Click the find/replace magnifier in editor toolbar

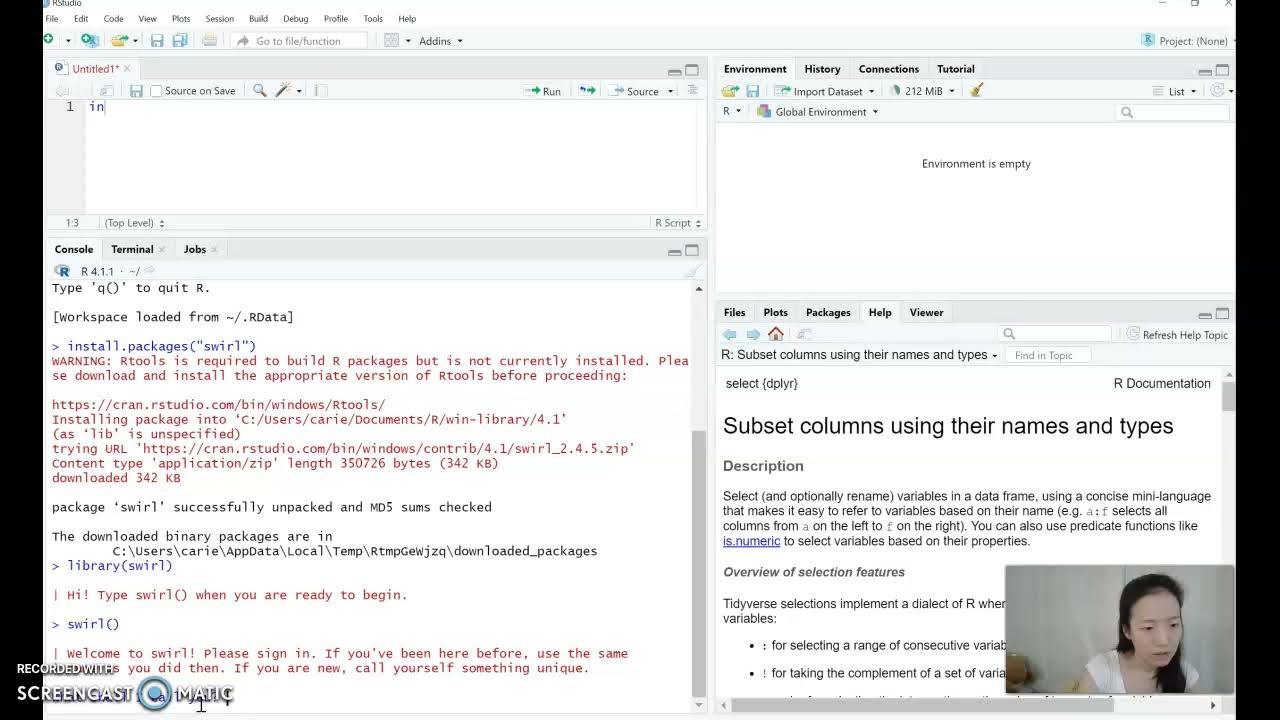260,91
